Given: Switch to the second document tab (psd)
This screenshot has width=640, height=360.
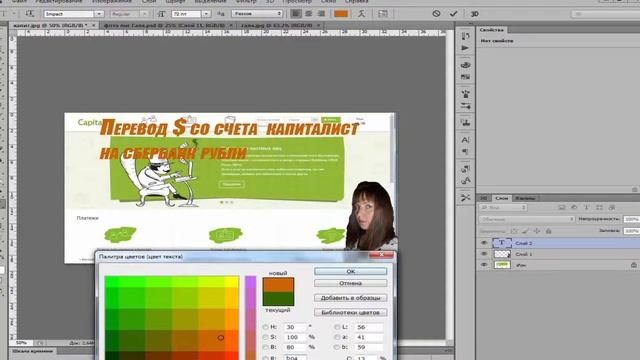Looking at the screenshot, I should [164, 25].
